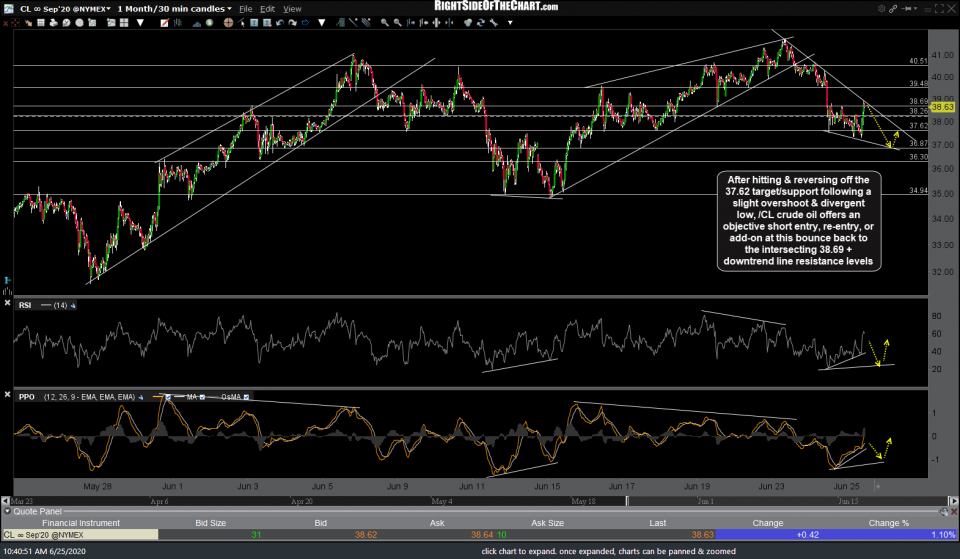
Task: Open the View menu
Action: (293, 8)
